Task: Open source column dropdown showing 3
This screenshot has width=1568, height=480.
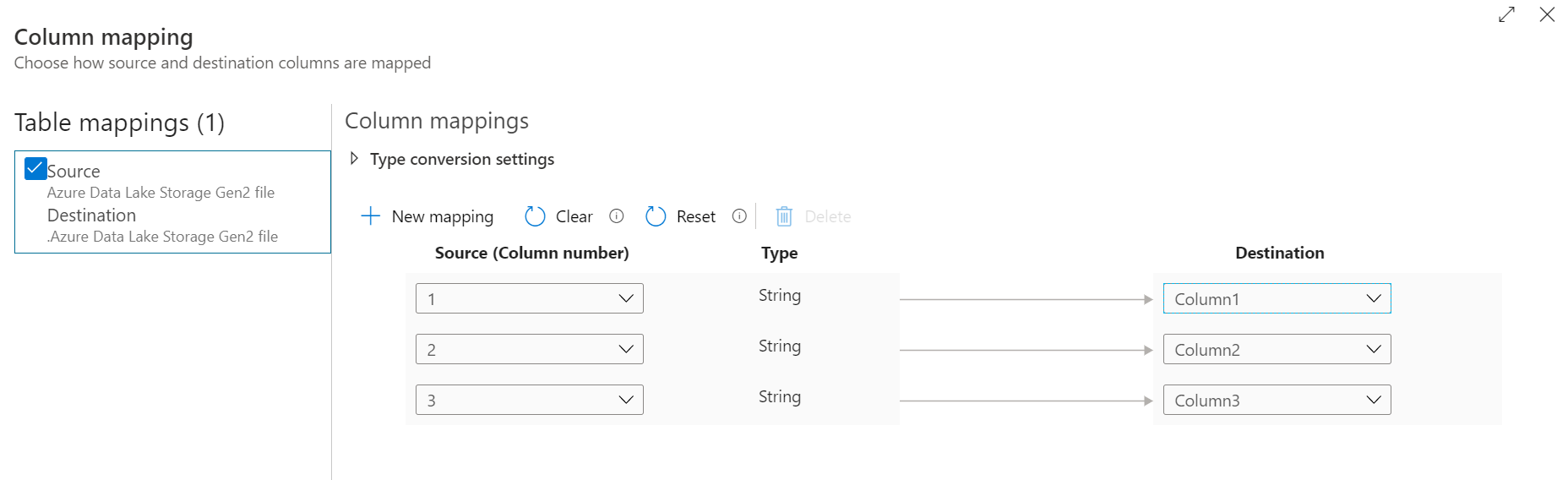Action: click(x=530, y=400)
